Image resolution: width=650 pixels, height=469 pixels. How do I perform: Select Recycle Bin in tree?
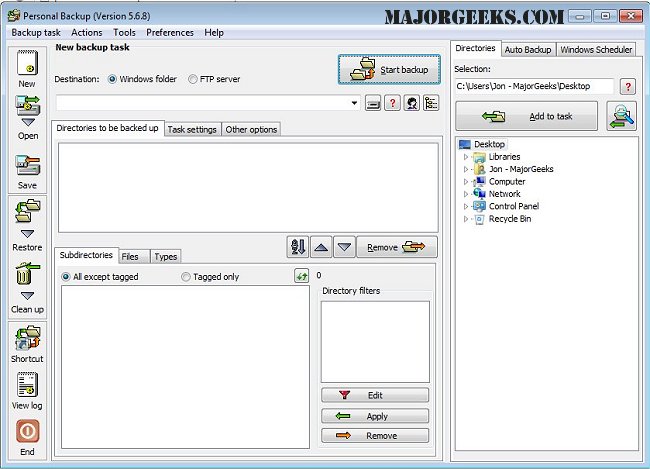[x=510, y=219]
